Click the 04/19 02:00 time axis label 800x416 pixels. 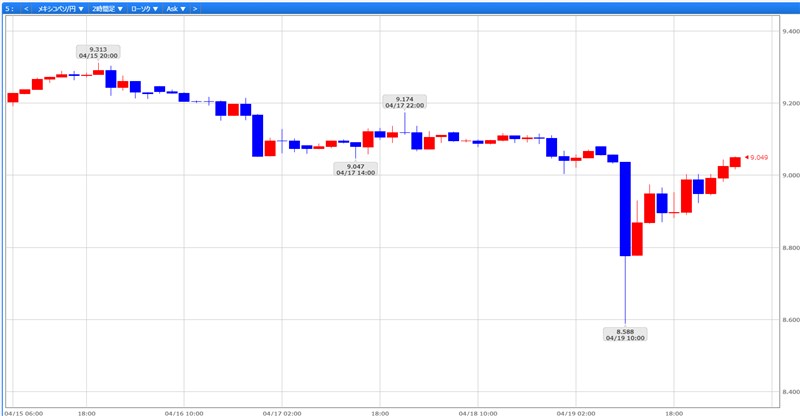coord(576,411)
